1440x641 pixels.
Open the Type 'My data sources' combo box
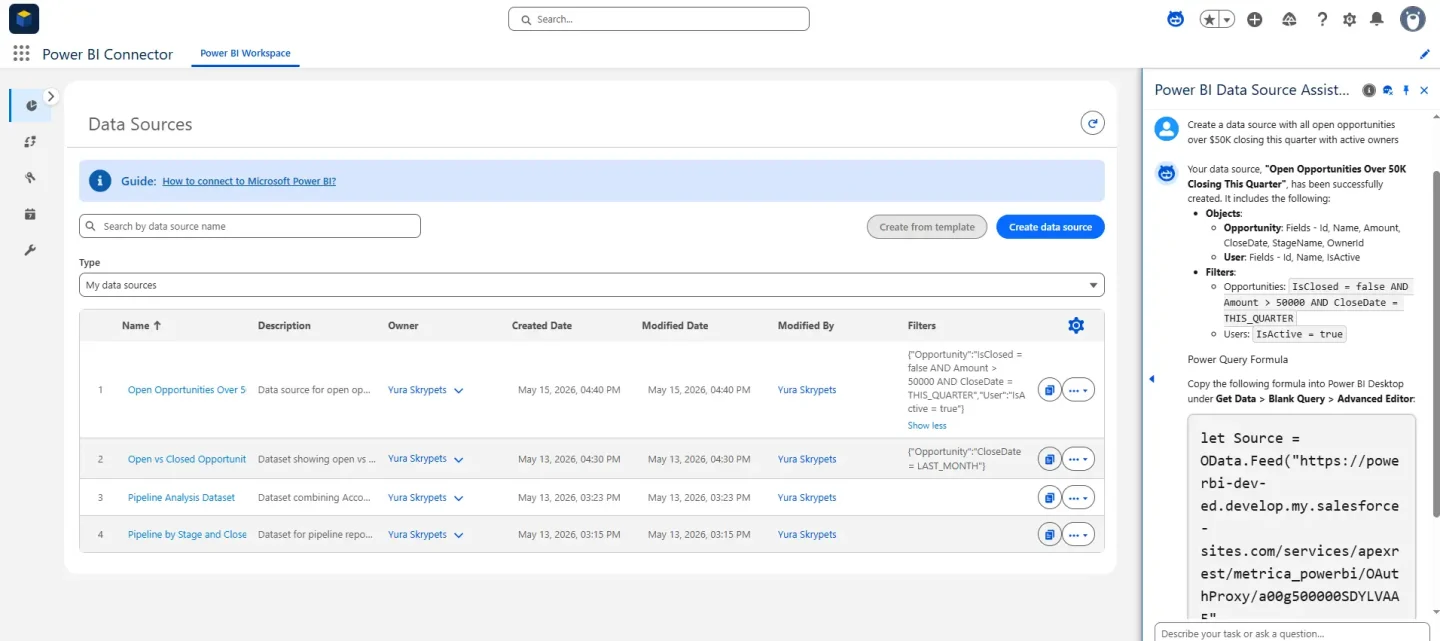pyautogui.click(x=592, y=285)
